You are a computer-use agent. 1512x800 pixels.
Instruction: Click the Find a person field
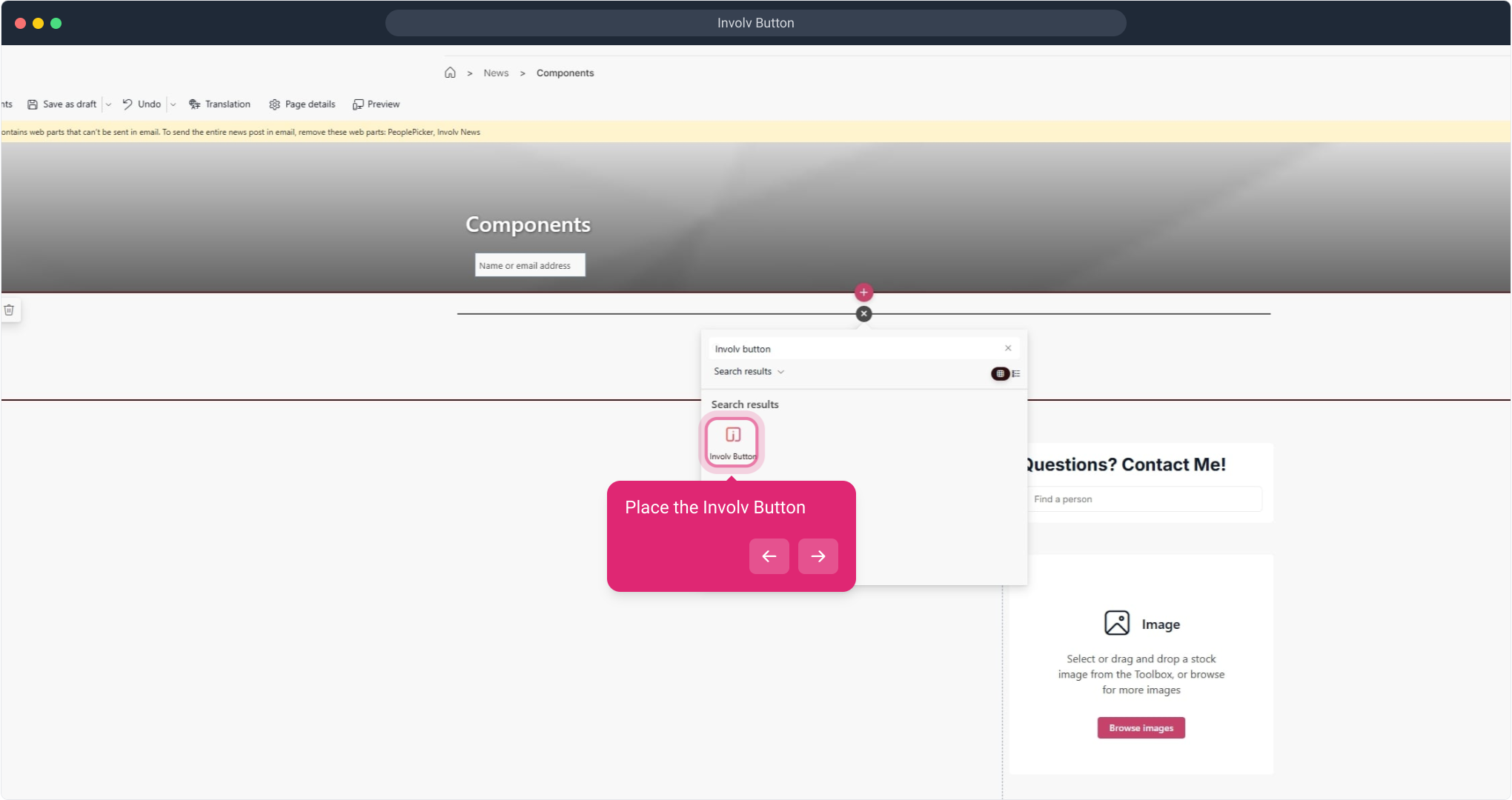pyautogui.click(x=1145, y=499)
